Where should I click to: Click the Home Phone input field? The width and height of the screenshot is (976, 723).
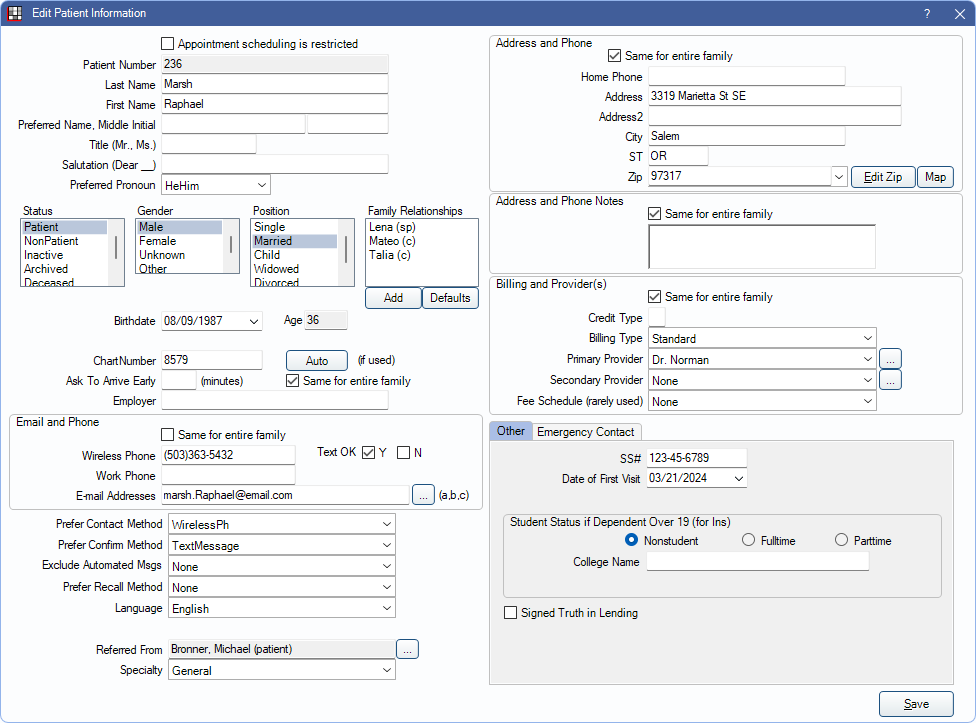pos(746,77)
